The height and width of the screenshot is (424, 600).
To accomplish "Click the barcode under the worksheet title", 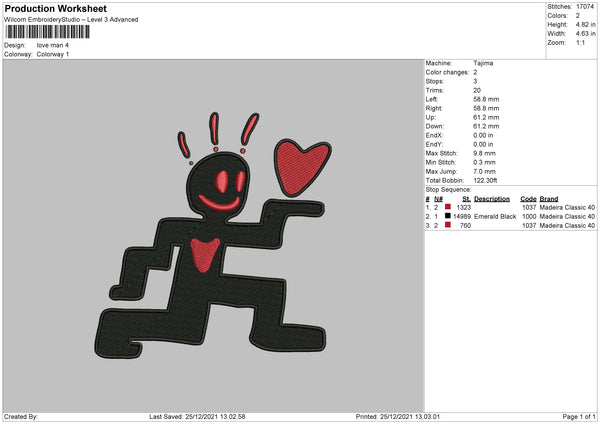I will (x=47, y=32).
